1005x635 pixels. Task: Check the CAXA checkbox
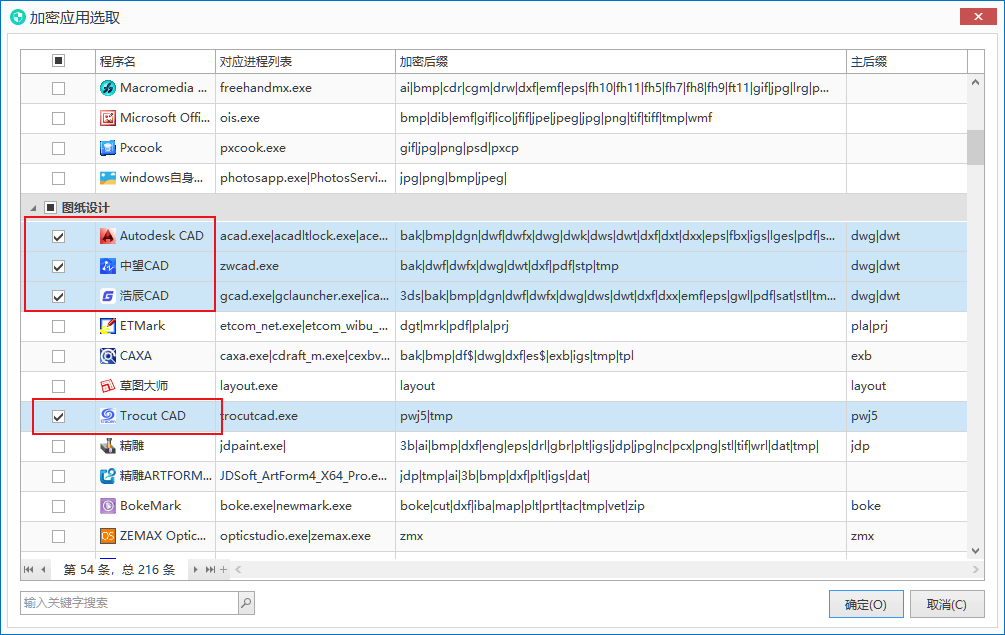point(58,356)
